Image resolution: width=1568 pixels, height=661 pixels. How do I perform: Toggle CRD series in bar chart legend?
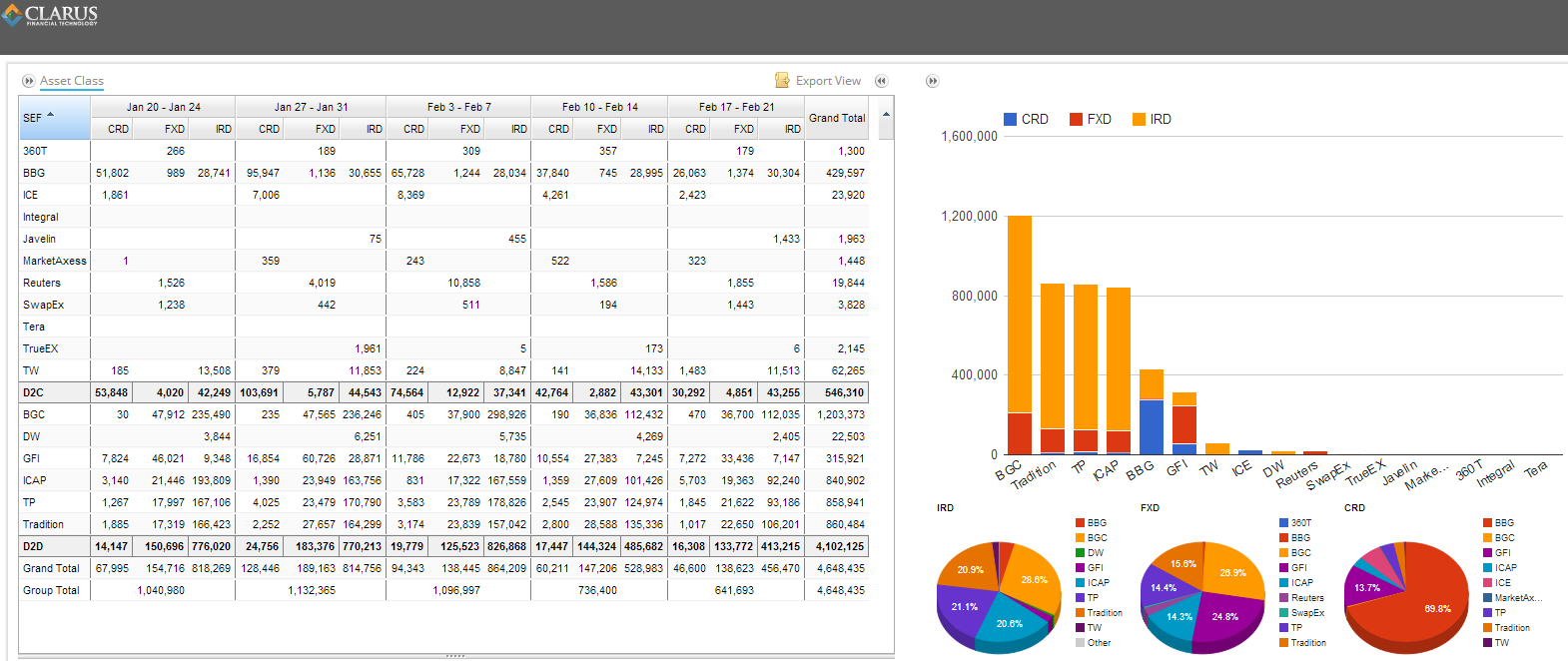pyautogui.click(x=1026, y=119)
